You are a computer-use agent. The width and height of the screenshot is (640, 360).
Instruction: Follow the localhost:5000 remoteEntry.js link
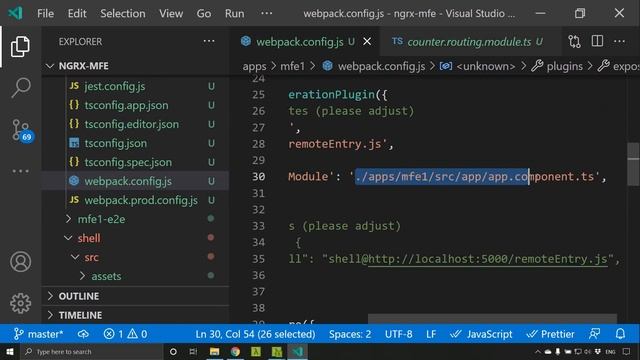pos(488,259)
